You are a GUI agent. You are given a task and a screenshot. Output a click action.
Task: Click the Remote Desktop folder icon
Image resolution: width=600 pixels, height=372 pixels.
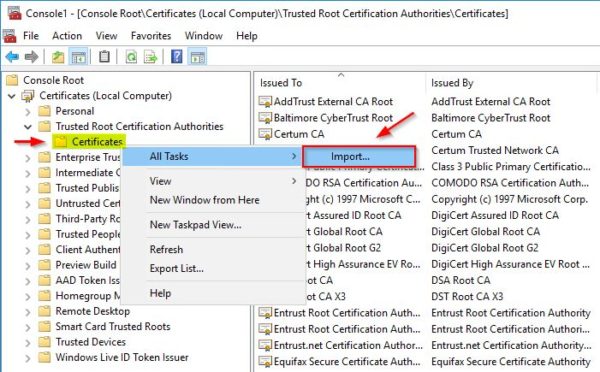click(44, 311)
